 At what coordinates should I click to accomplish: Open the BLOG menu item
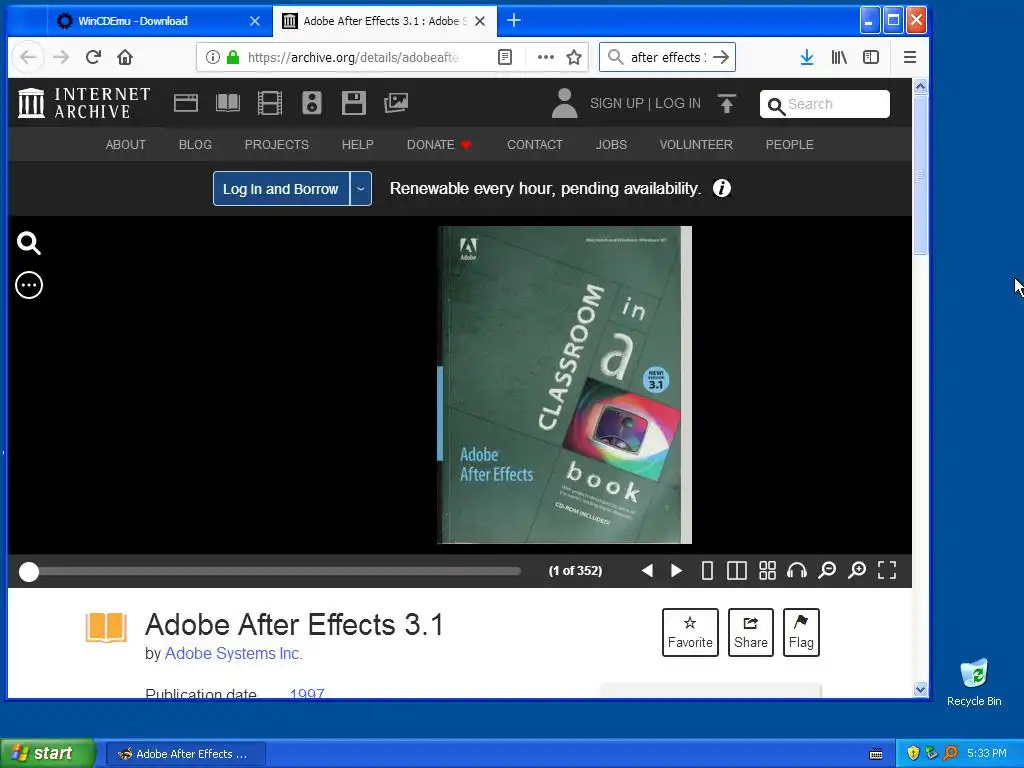[x=195, y=144]
